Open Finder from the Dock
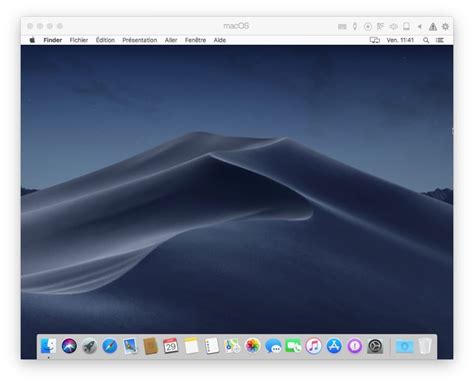Image resolution: width=474 pixels, height=384 pixels. click(48, 346)
